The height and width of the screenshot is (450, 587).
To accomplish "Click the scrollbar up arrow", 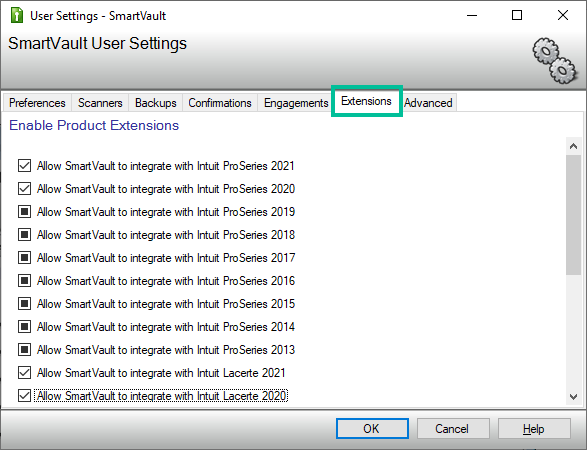I will tap(573, 146).
